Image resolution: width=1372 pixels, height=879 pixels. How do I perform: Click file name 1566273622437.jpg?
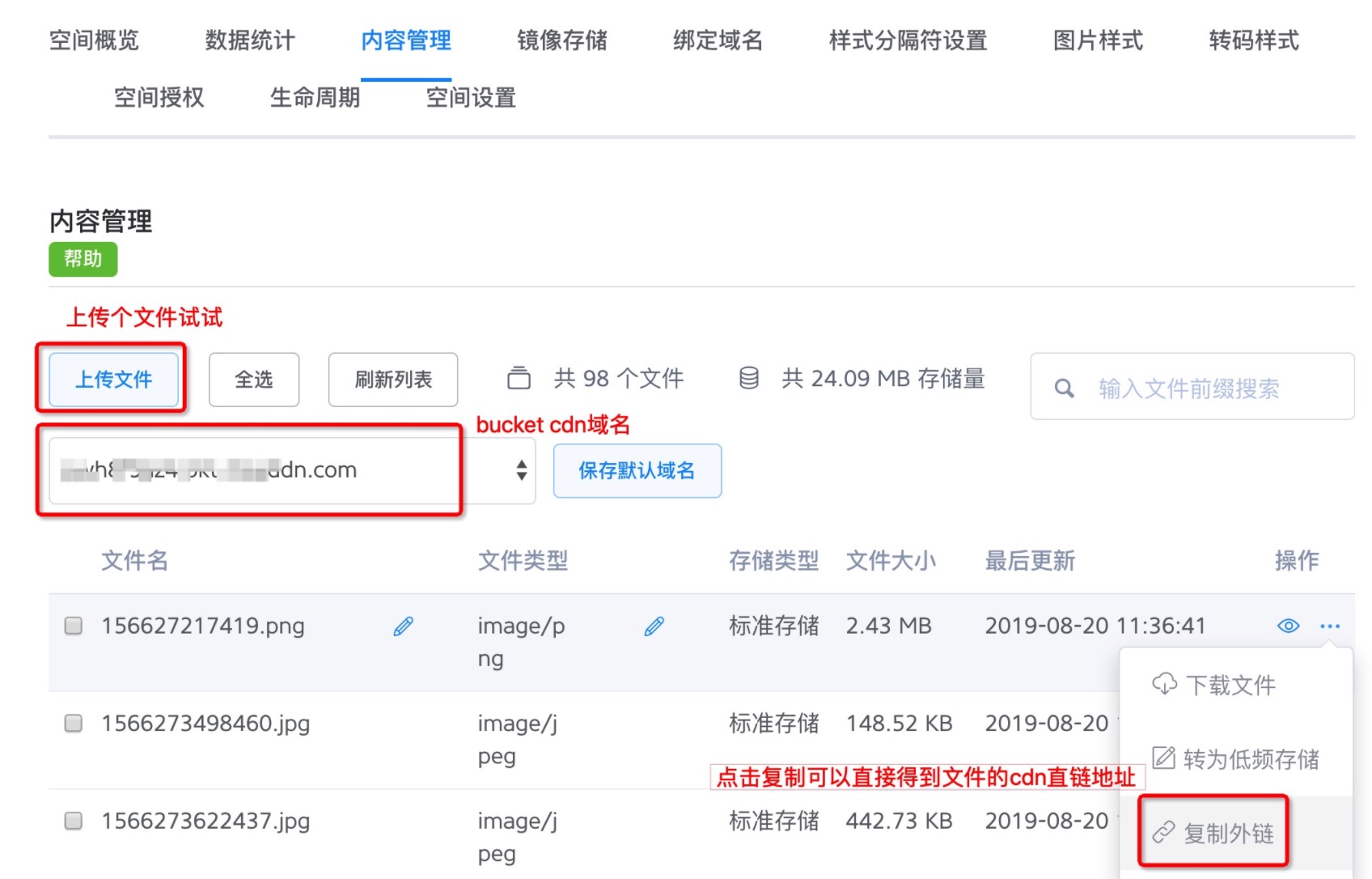tap(205, 821)
